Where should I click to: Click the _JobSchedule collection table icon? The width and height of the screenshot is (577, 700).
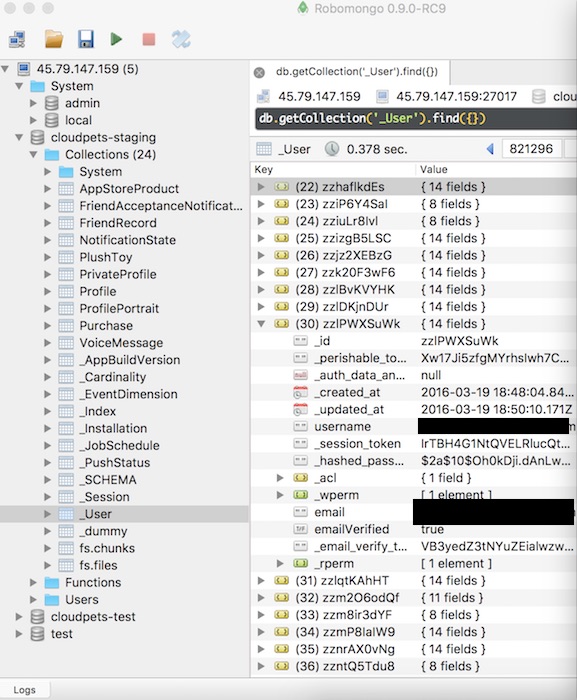tap(66, 446)
